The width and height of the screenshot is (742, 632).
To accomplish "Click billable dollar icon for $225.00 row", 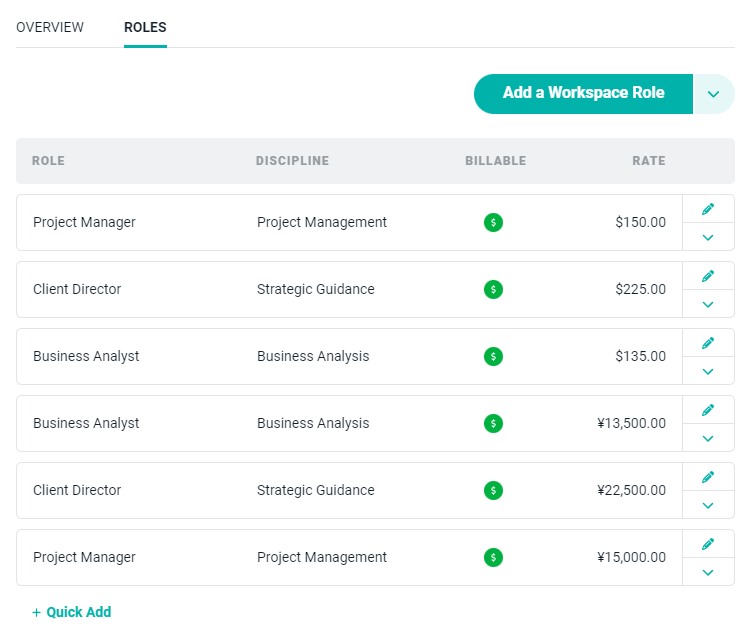I will click(493, 290).
